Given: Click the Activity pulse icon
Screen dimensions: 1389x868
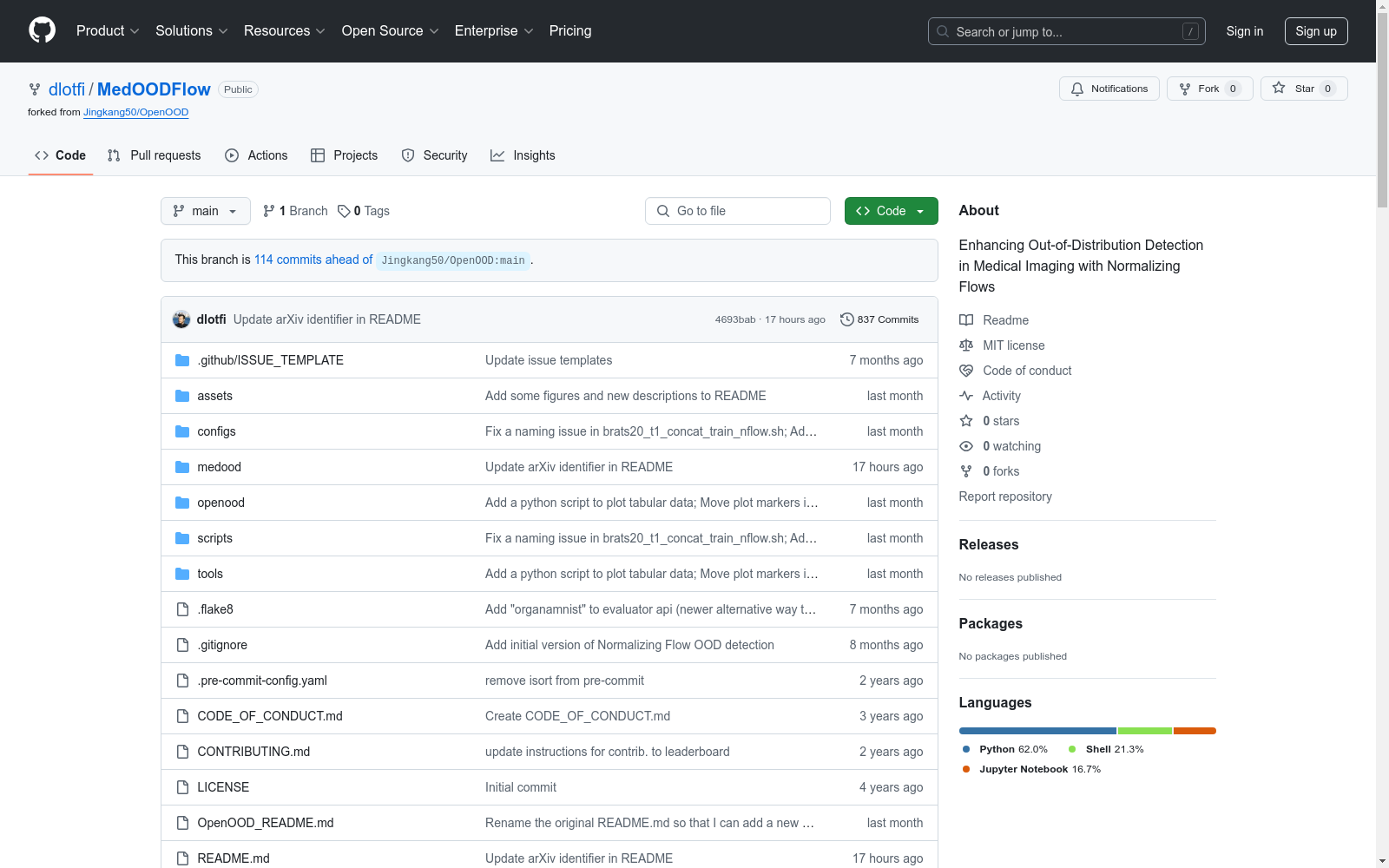Looking at the screenshot, I should point(966,396).
